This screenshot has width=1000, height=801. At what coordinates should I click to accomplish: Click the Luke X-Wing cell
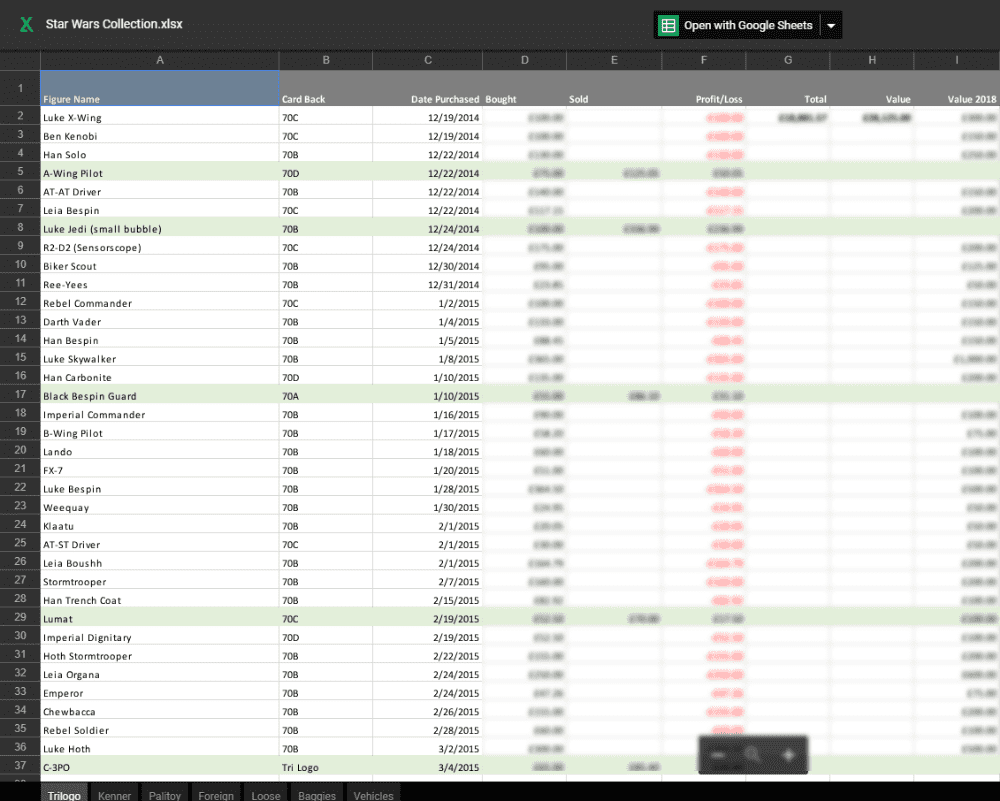pyautogui.click(x=159, y=117)
